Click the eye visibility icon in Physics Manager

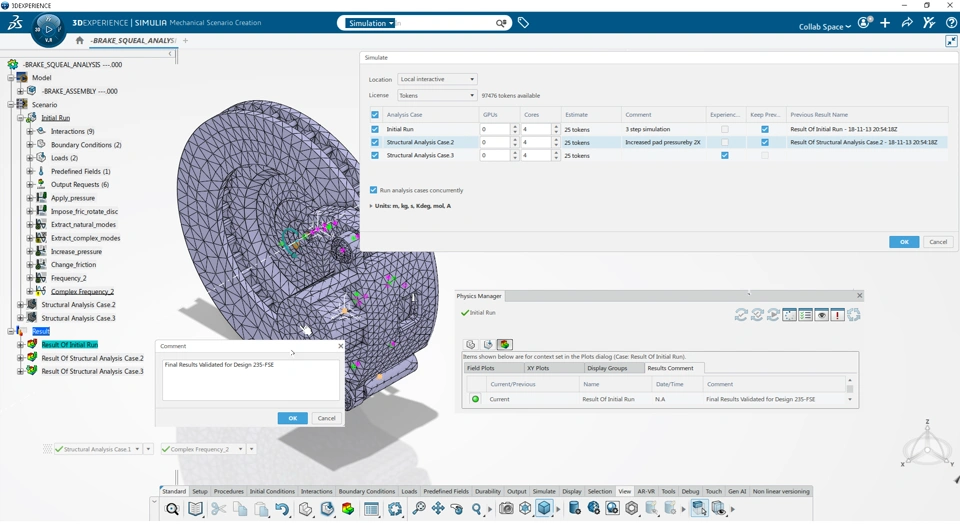(x=822, y=315)
